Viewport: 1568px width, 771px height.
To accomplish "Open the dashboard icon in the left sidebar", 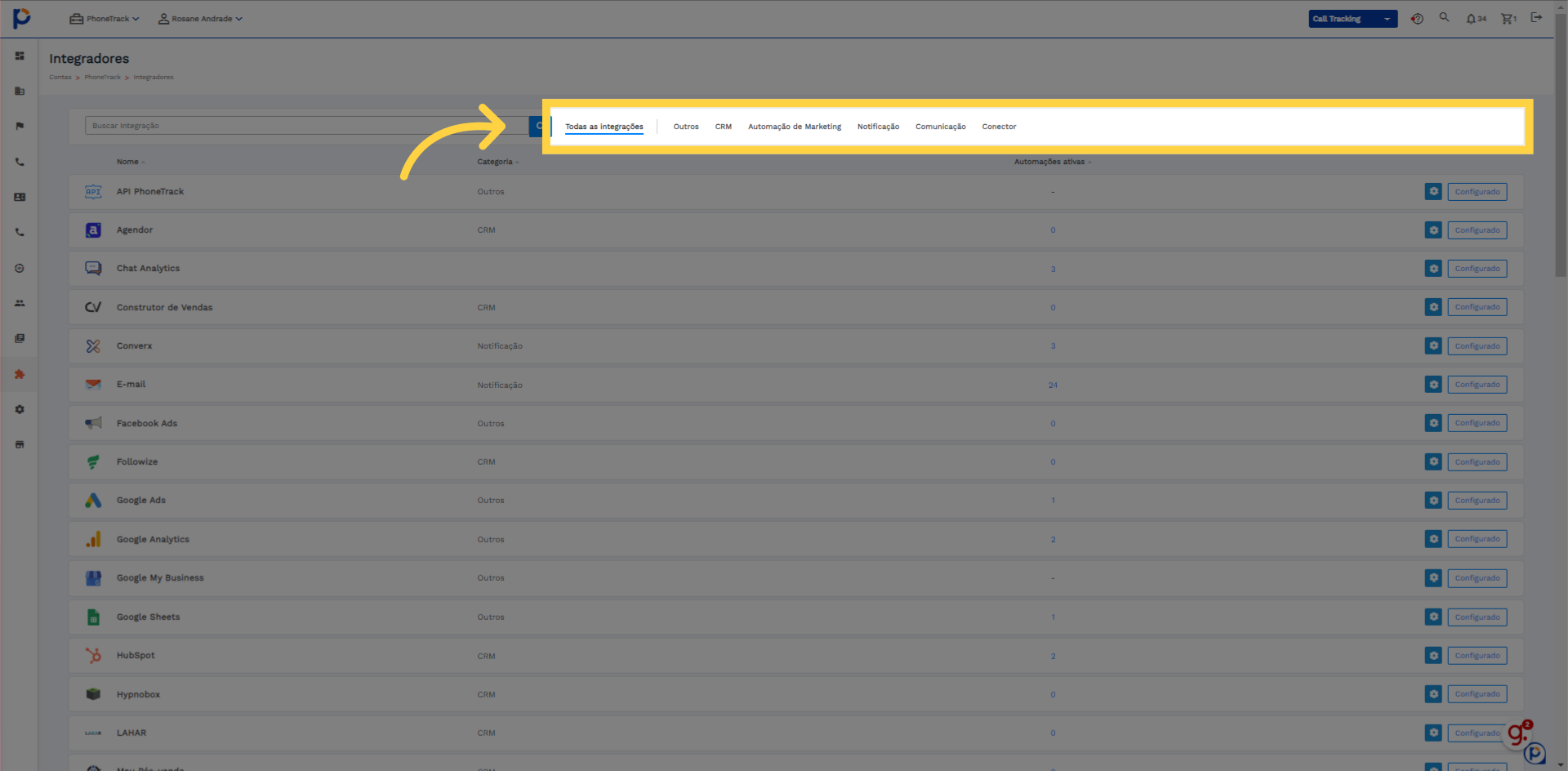I will 20,56.
